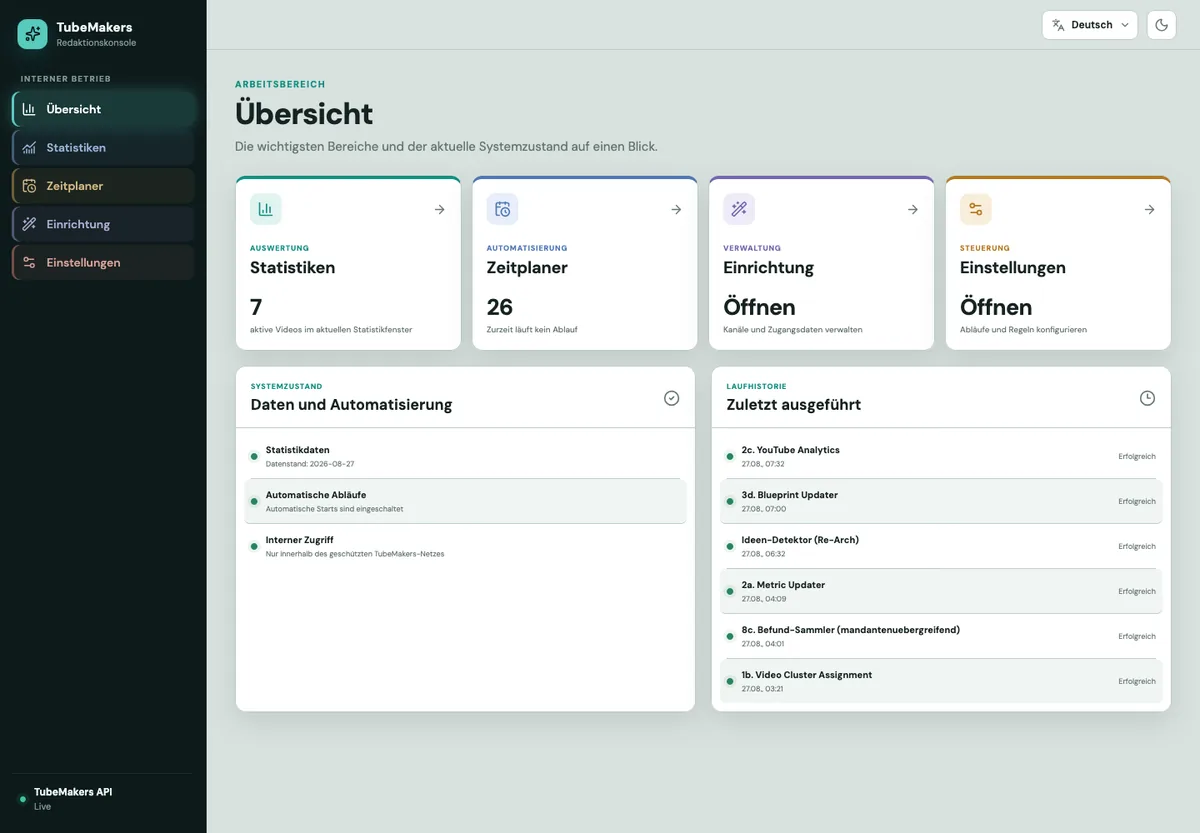Click the sliders icon beside sidebar Einstellungen
The width and height of the screenshot is (1200, 833).
pos(29,262)
